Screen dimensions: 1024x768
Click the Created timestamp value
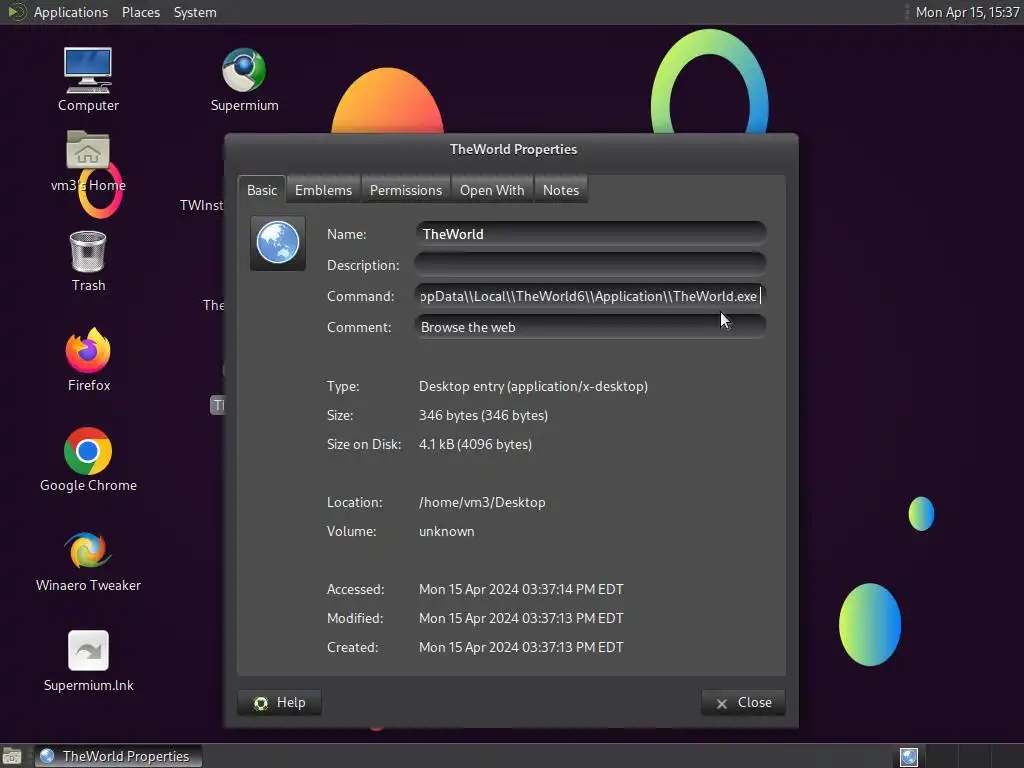[x=521, y=647]
